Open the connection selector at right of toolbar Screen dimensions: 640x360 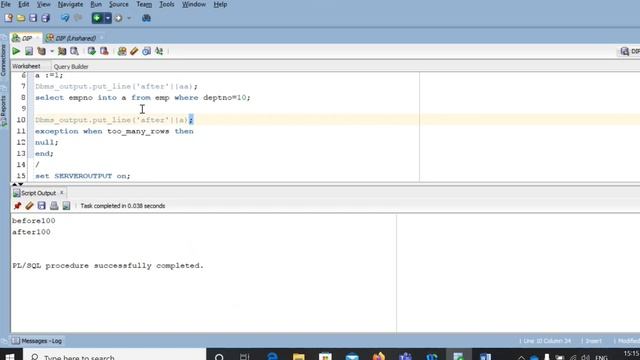pos(629,51)
